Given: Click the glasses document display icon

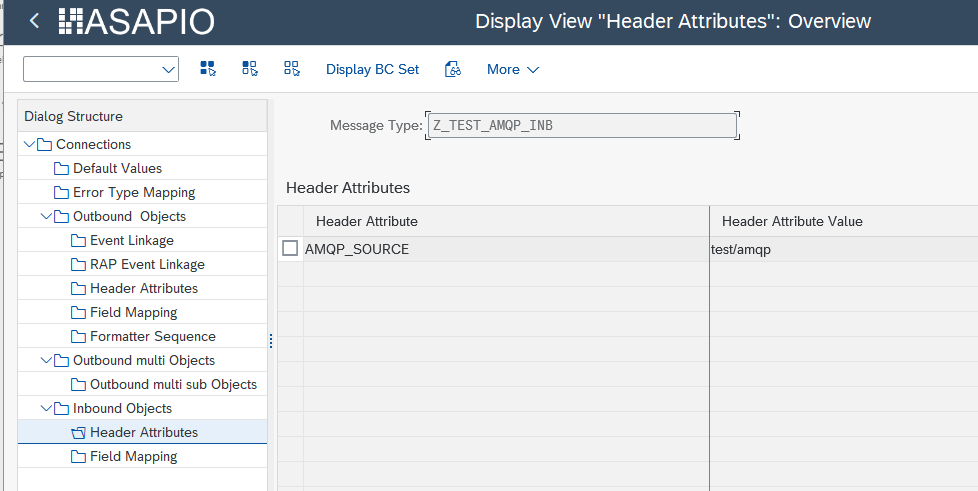Looking at the screenshot, I should [453, 69].
